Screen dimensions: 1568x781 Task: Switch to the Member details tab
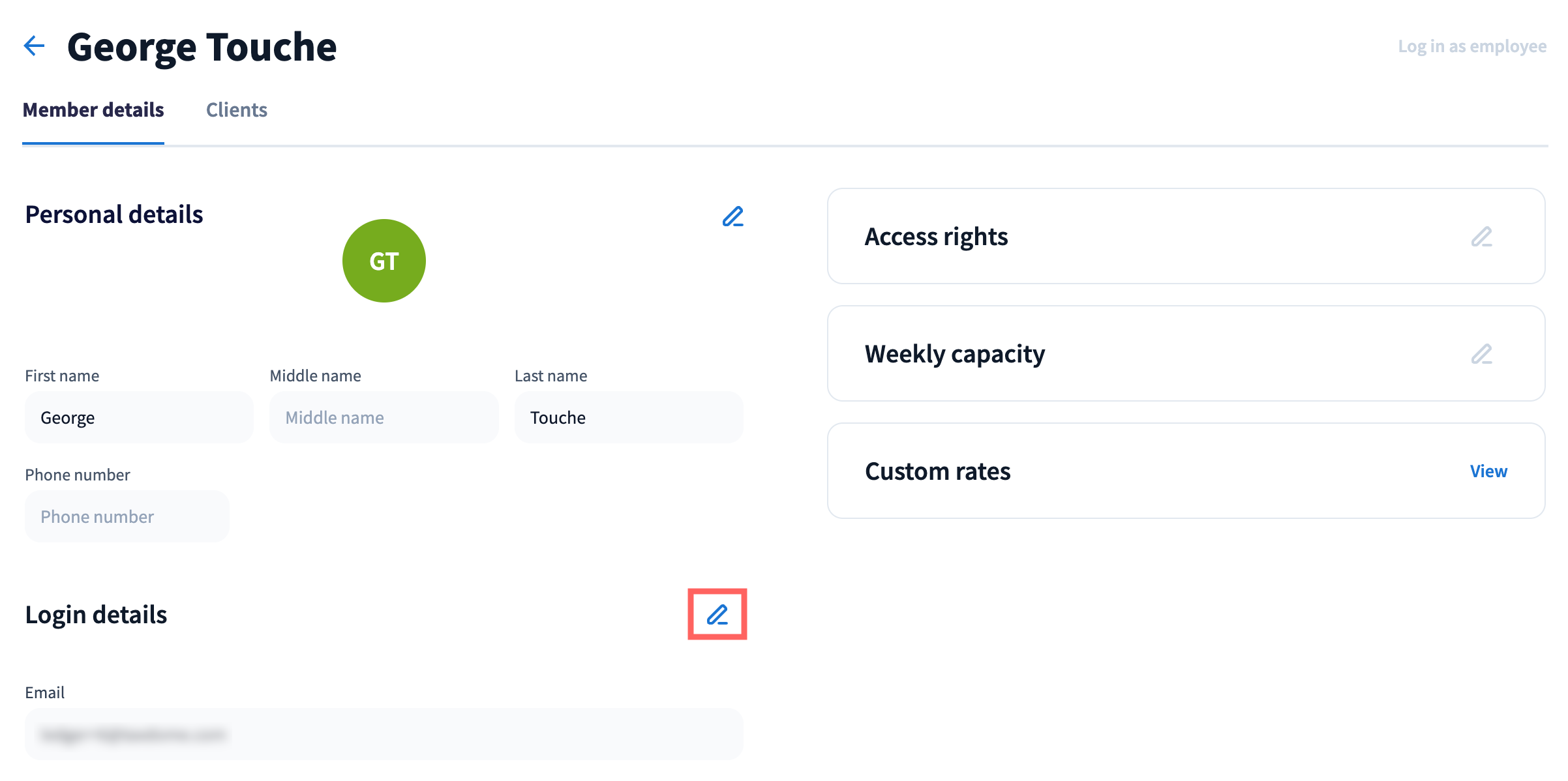[93, 110]
